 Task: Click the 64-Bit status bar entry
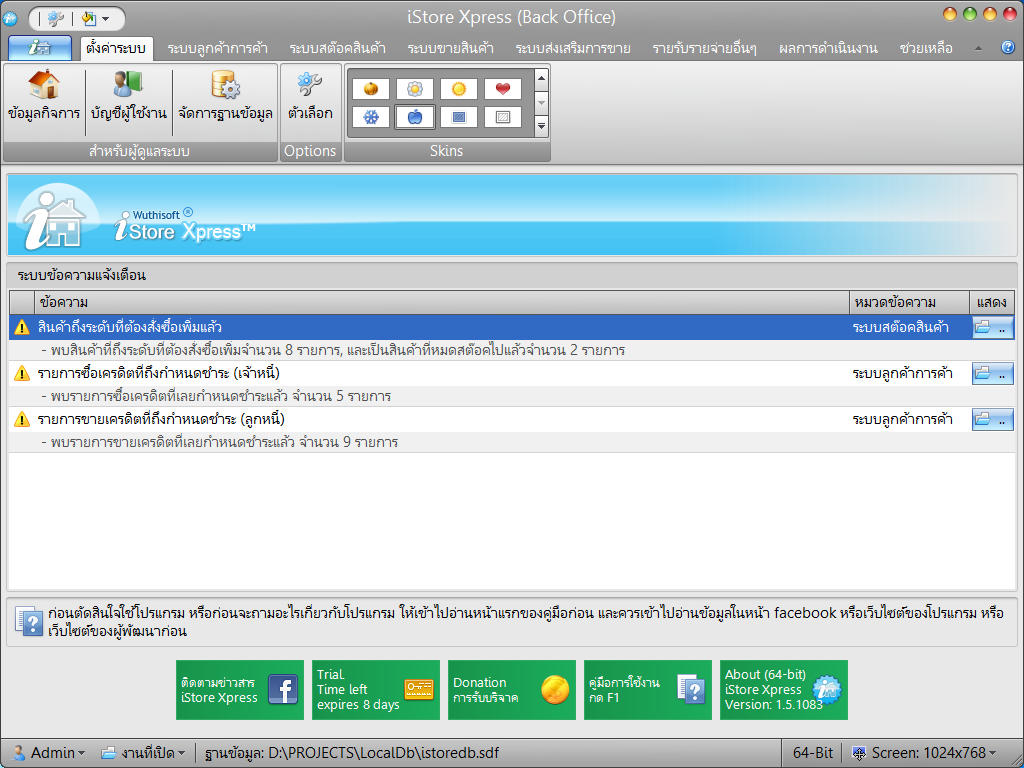coord(812,753)
